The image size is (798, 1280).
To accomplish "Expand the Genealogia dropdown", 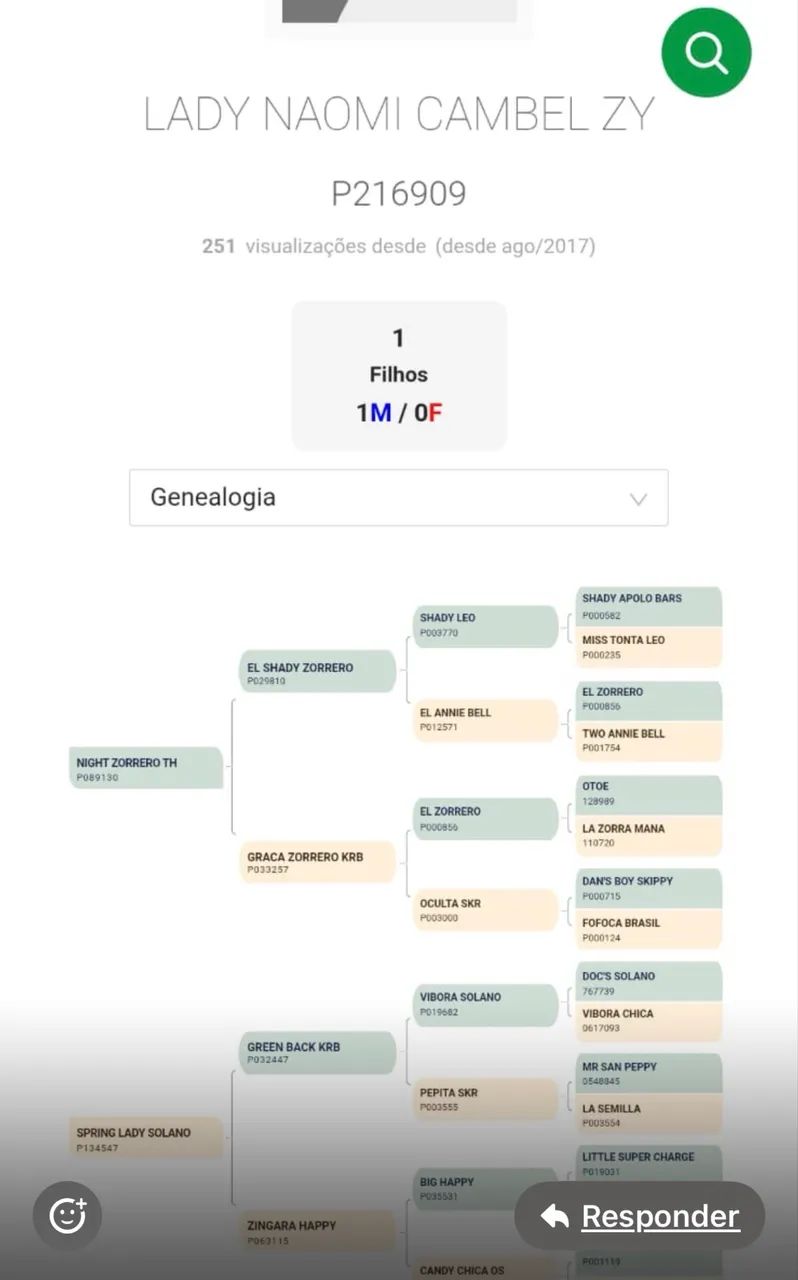I will [398, 497].
